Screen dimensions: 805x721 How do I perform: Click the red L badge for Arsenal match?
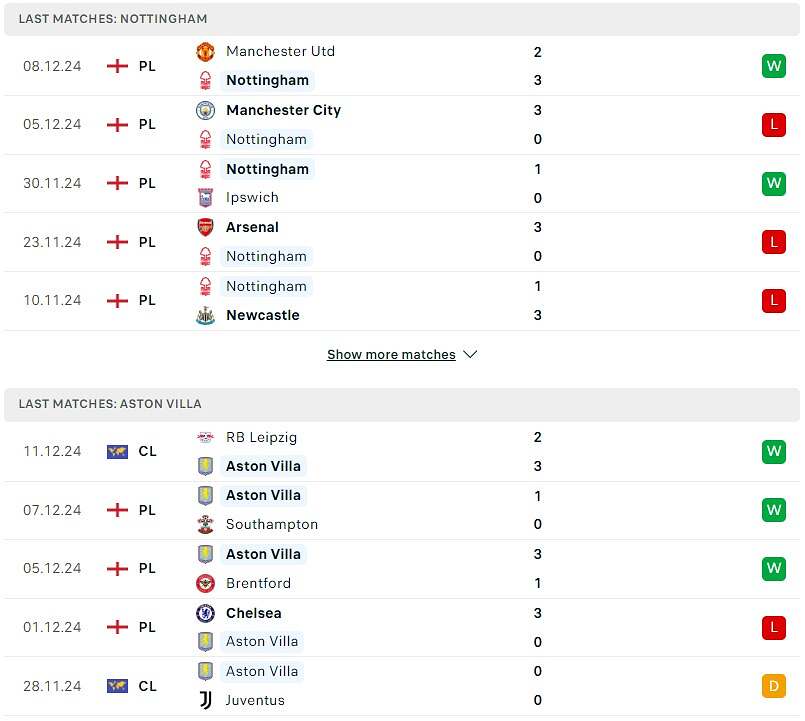click(774, 242)
